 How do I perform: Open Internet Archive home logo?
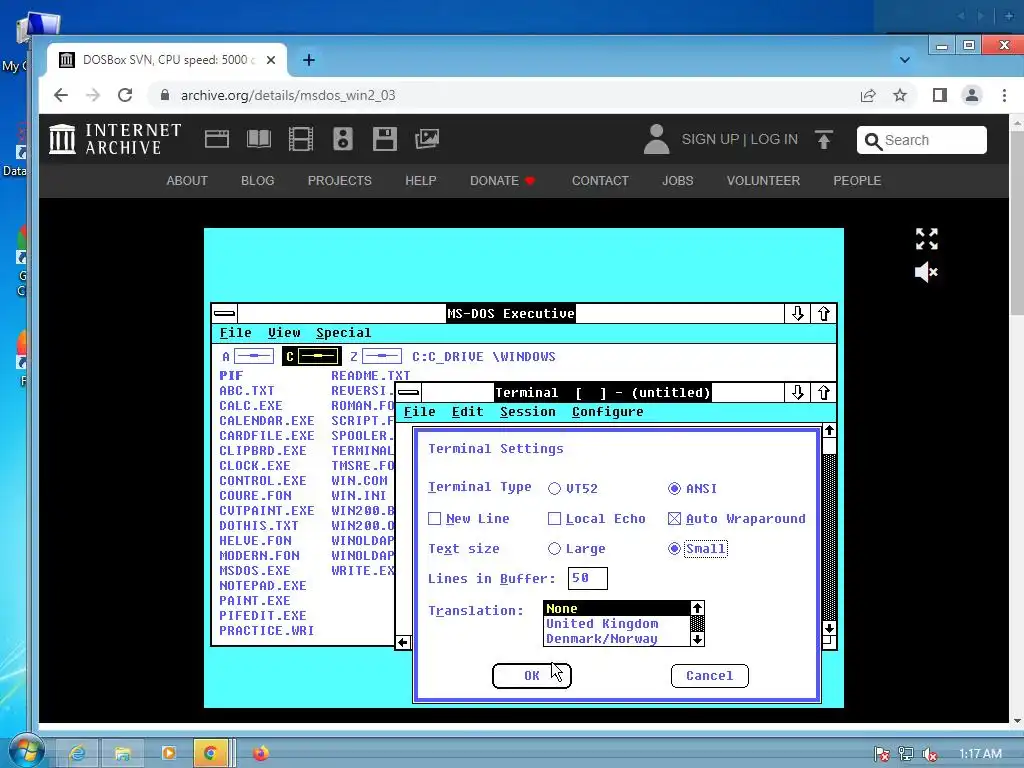(115, 139)
